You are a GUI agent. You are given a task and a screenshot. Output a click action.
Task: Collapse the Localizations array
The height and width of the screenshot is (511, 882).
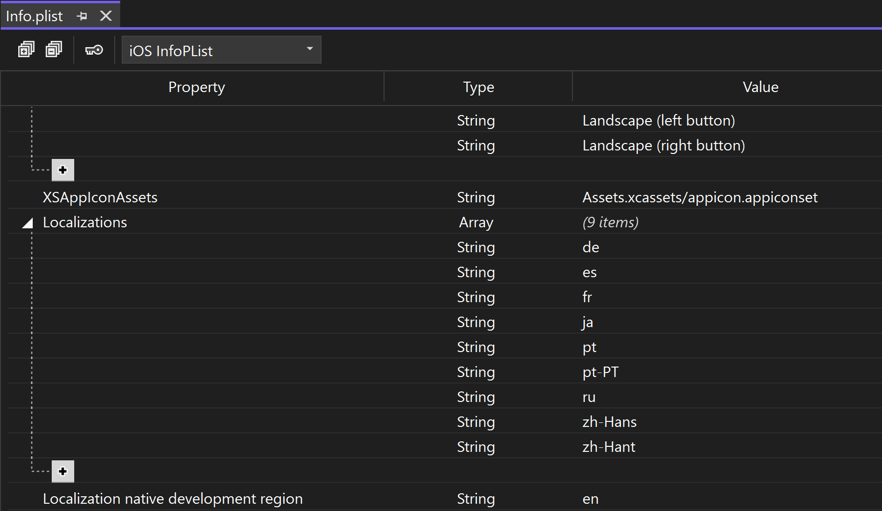coord(28,223)
